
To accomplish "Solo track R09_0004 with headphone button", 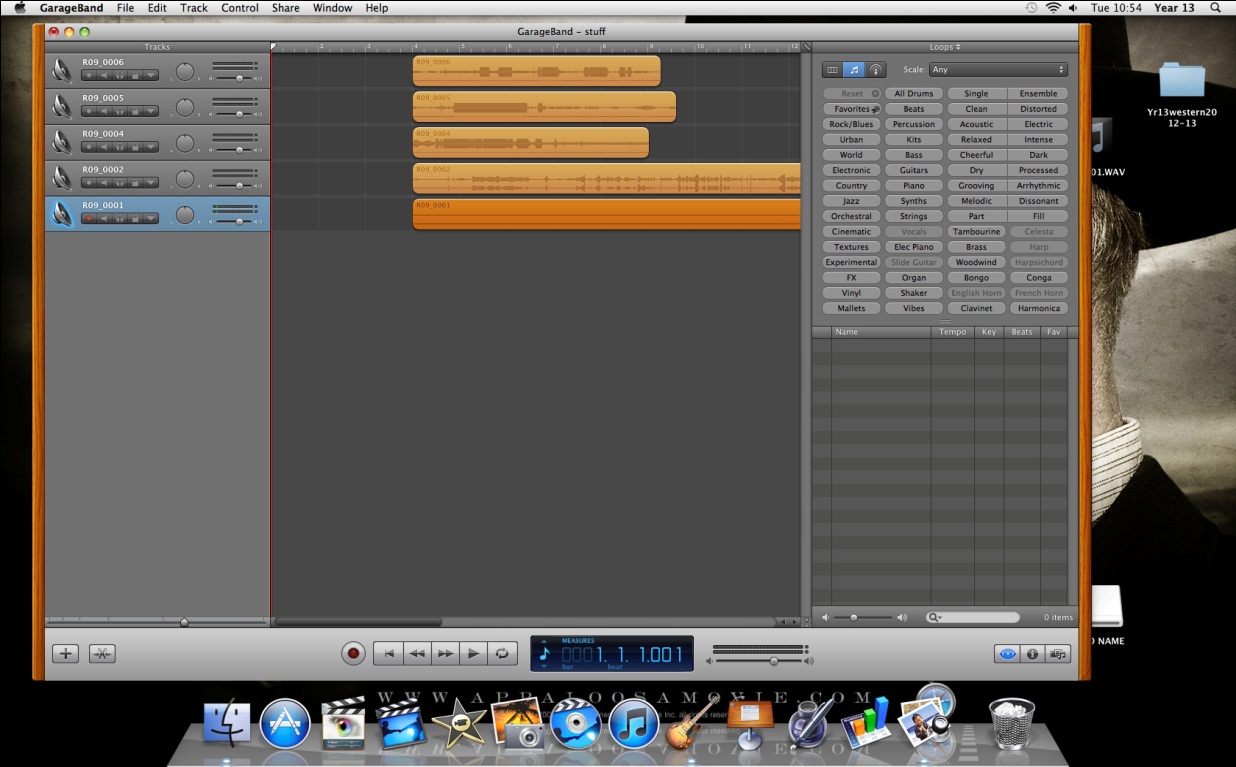I will pos(120,147).
